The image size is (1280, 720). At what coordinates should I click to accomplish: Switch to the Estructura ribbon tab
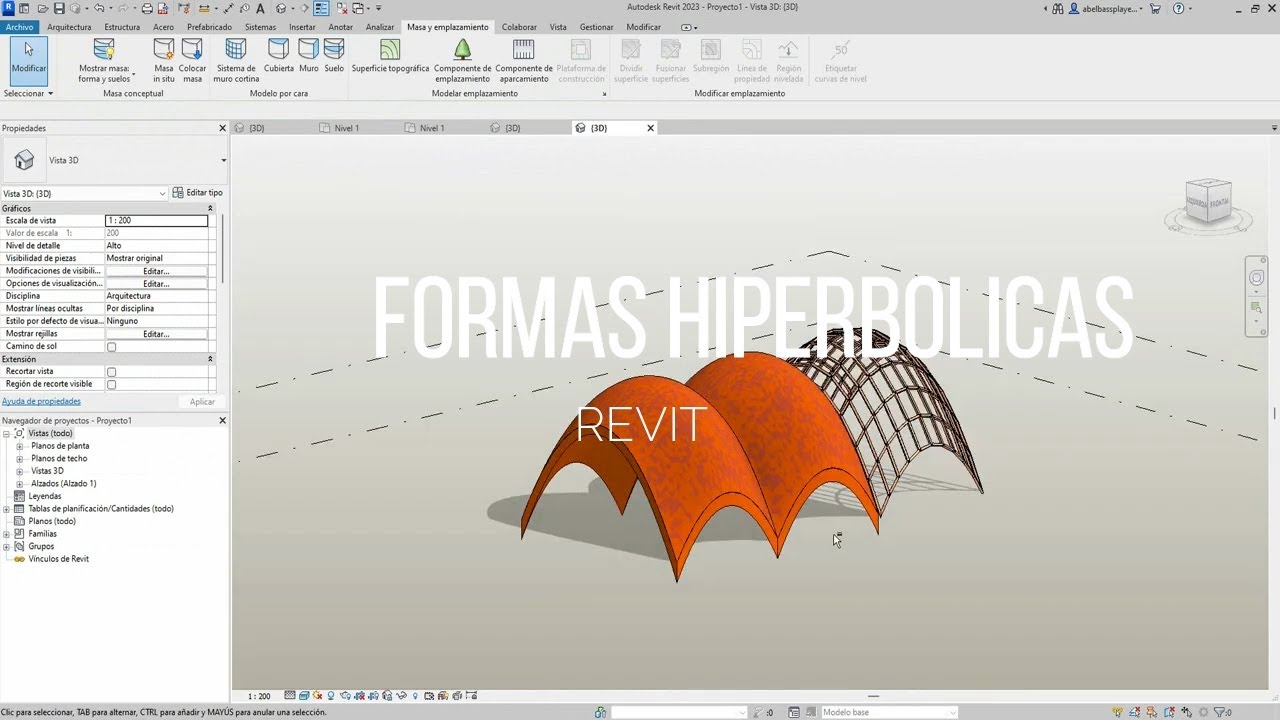pos(122,27)
